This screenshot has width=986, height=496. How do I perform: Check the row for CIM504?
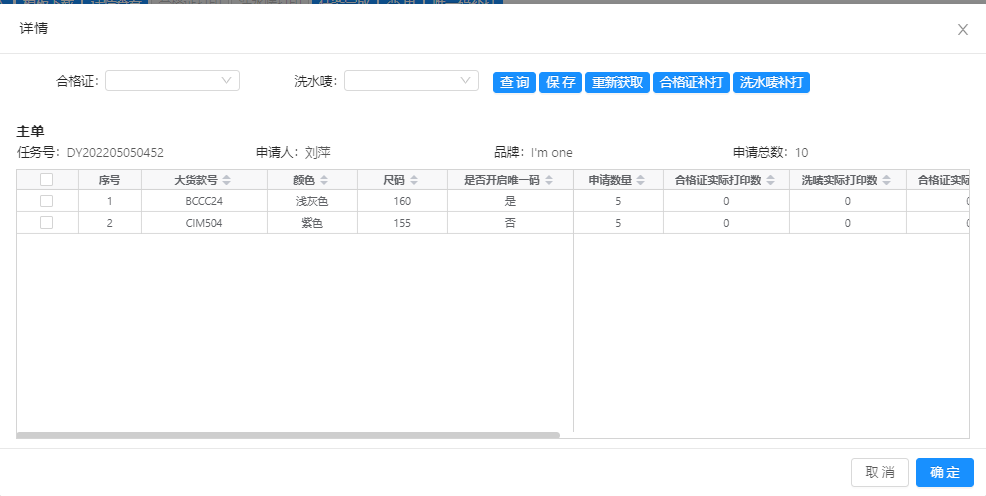tap(46, 223)
